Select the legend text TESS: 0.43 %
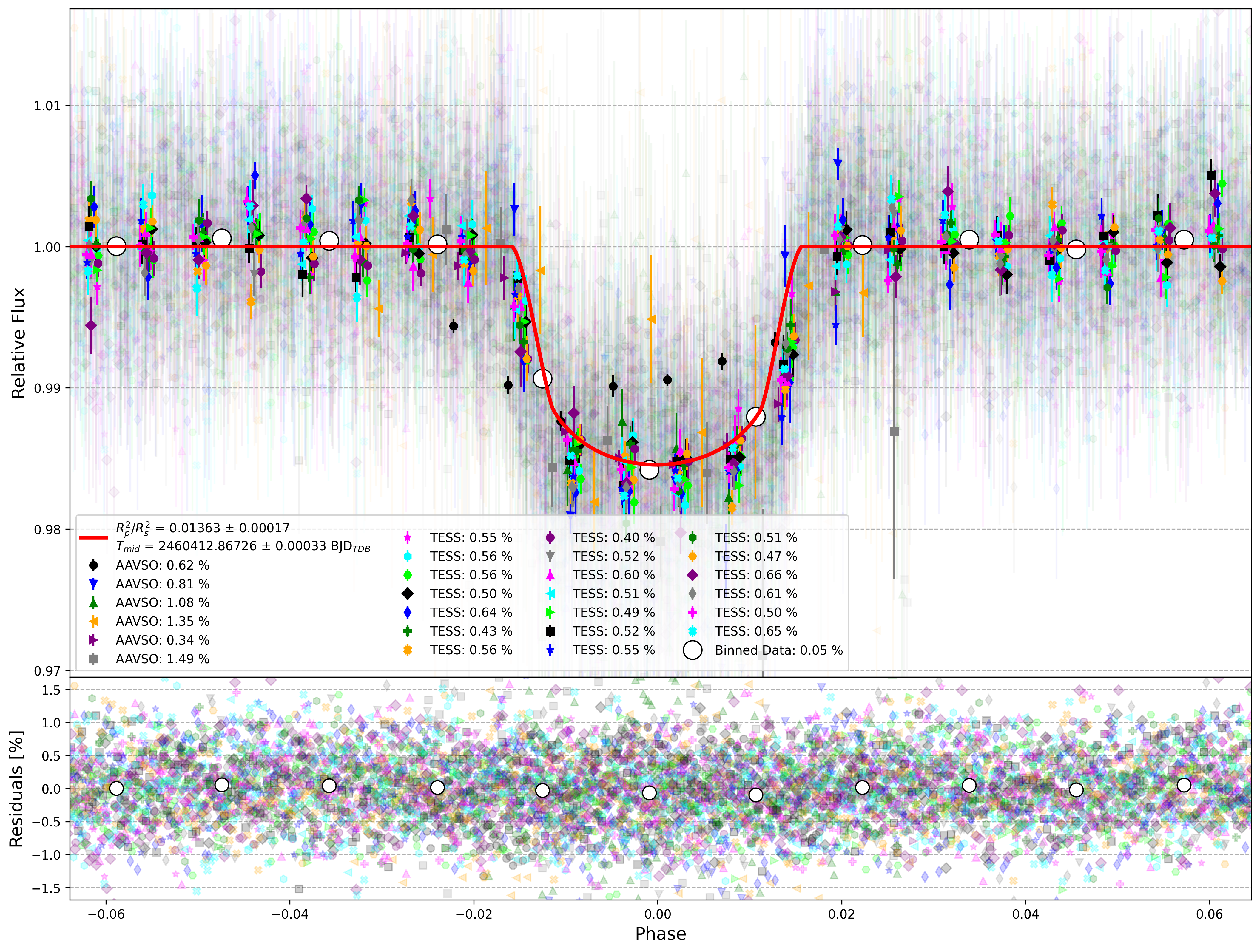1260x952 pixels. pos(471,631)
